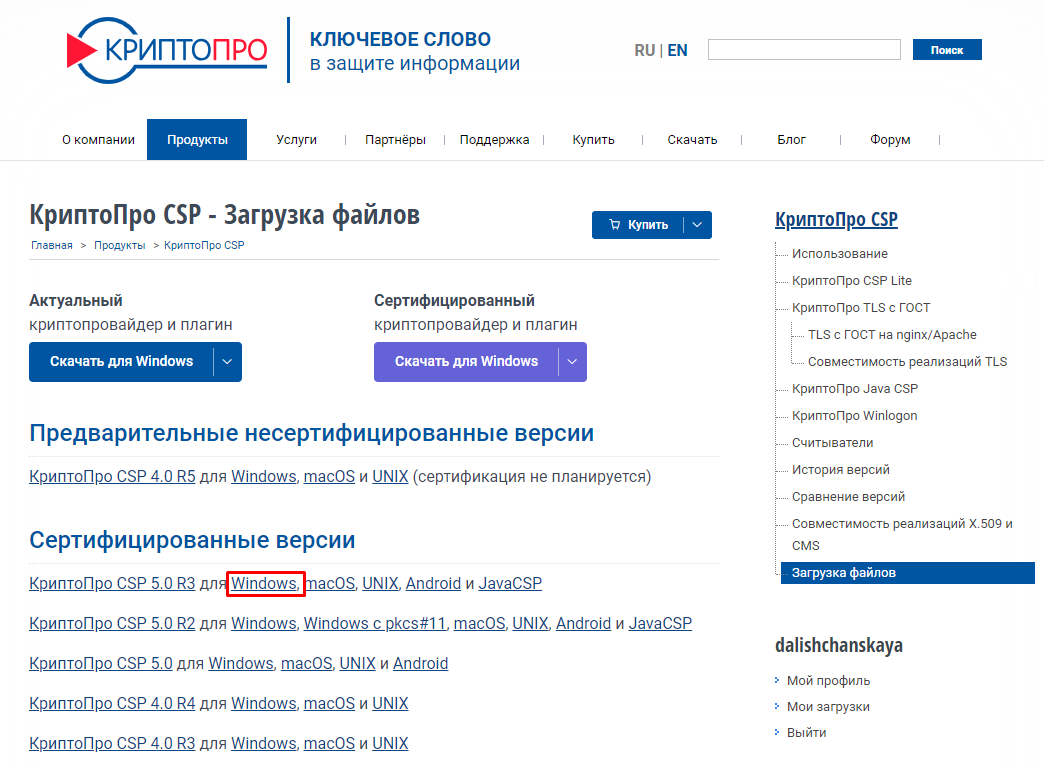Image resolution: width=1044 pixels, height=767 pixels.
Task: Download Сертифицированный криптопровайдер for Windows
Action: [x=466, y=362]
